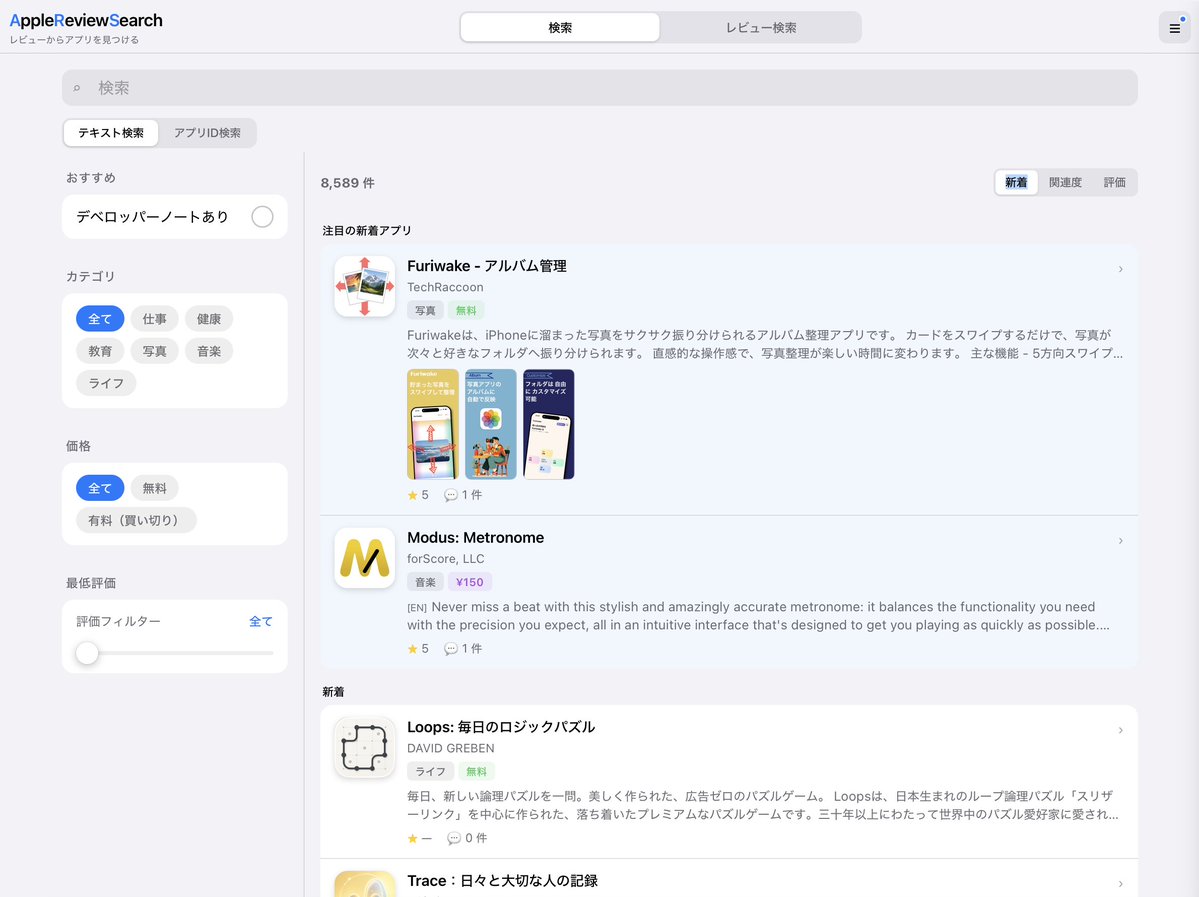The height and width of the screenshot is (897, 1199).
Task: Click the magnifier icon in the search bar
Action: tap(76, 89)
